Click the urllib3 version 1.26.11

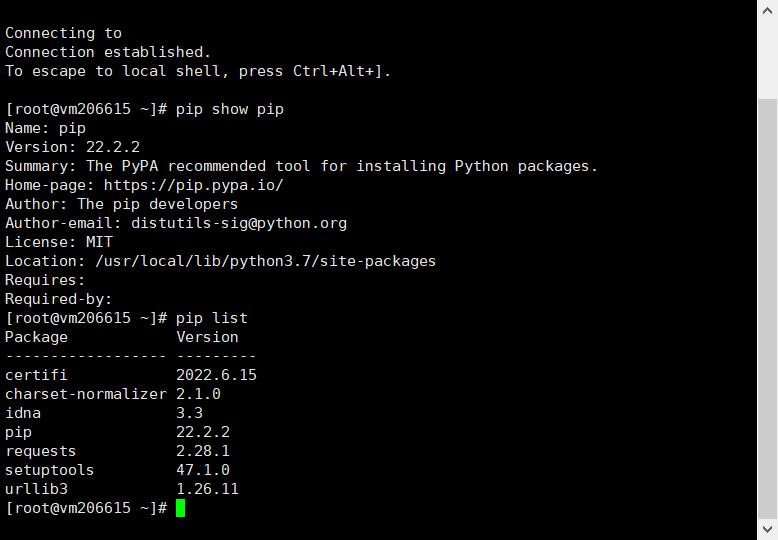point(207,489)
